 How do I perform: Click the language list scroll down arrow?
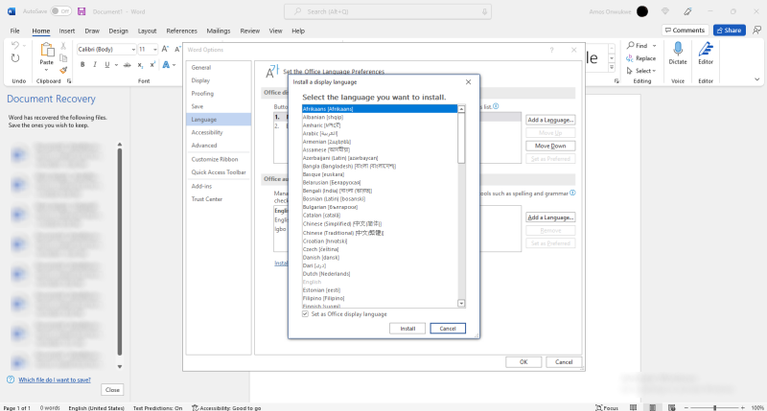point(461,304)
